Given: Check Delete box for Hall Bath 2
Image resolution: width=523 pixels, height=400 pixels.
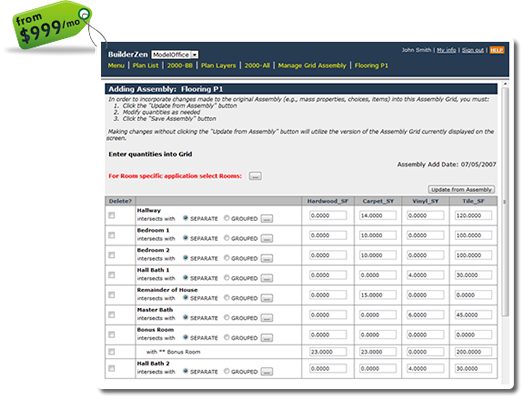Looking at the screenshot, I should pos(112,368).
